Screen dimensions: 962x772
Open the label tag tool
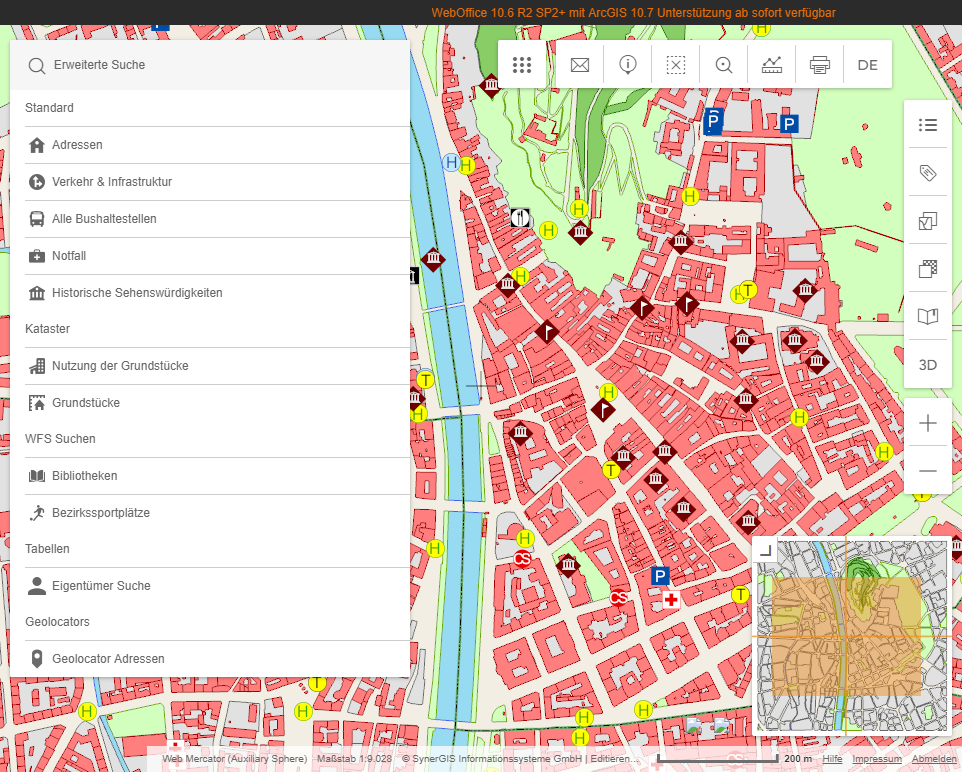[928, 173]
